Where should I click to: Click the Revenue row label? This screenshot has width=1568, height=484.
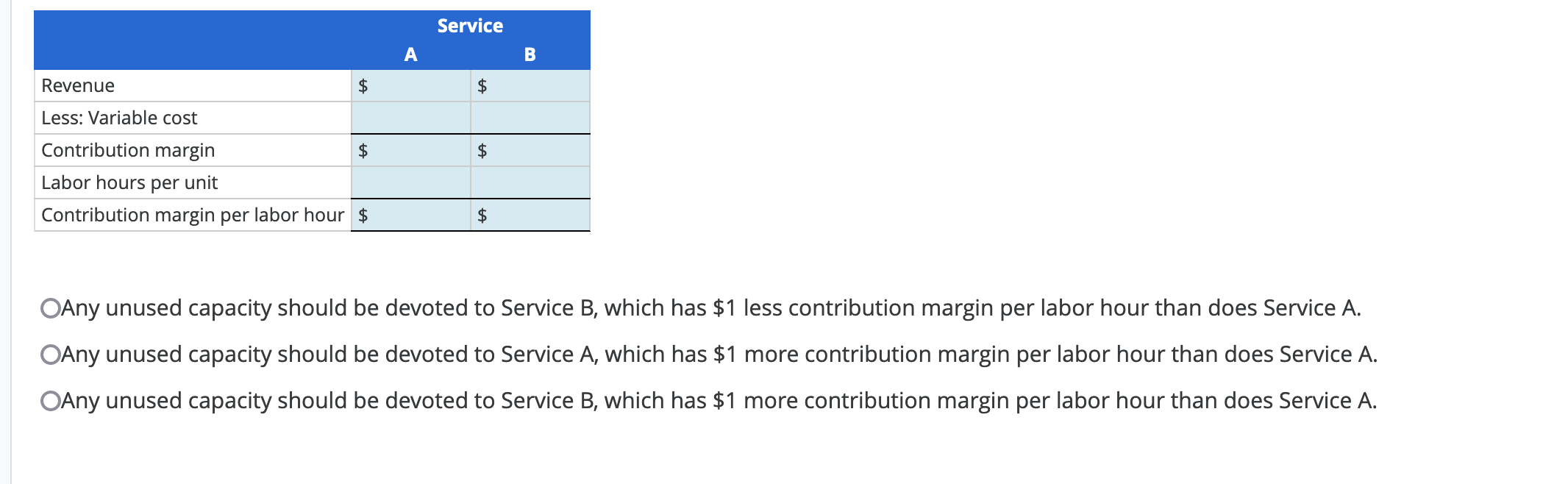click(77, 85)
